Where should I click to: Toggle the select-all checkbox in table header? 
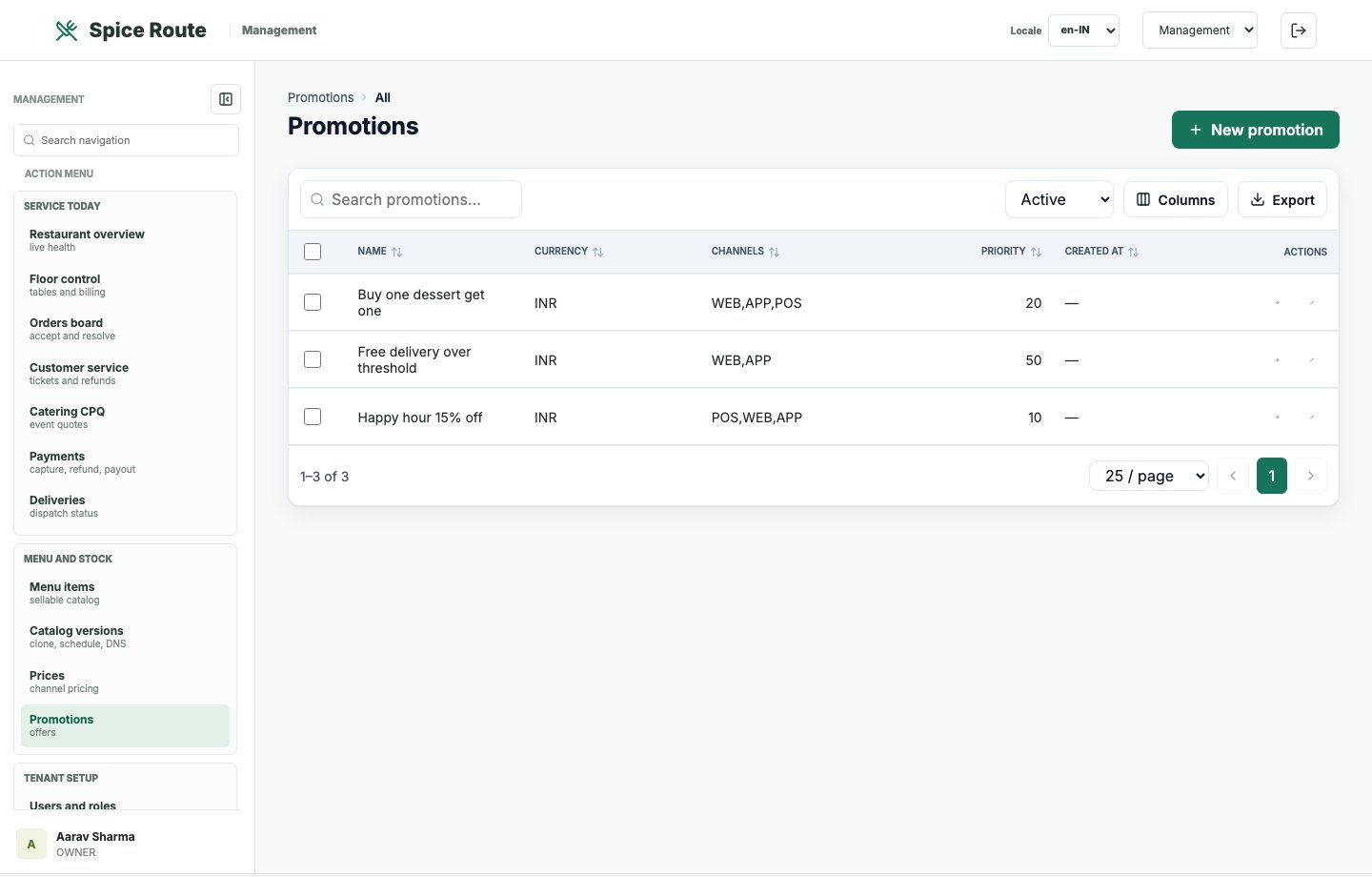click(313, 252)
